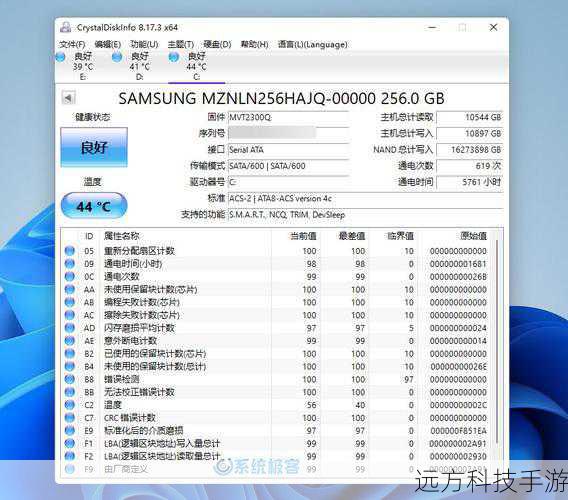Screen dimensions: 568x500
Task: Click the 临界值 column header
Action: pos(400,236)
